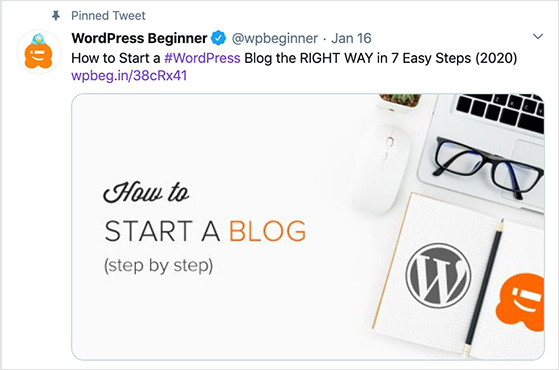Follow the wpbeg.in/38cRx41 link
This screenshot has width=559, height=370.
point(129,76)
